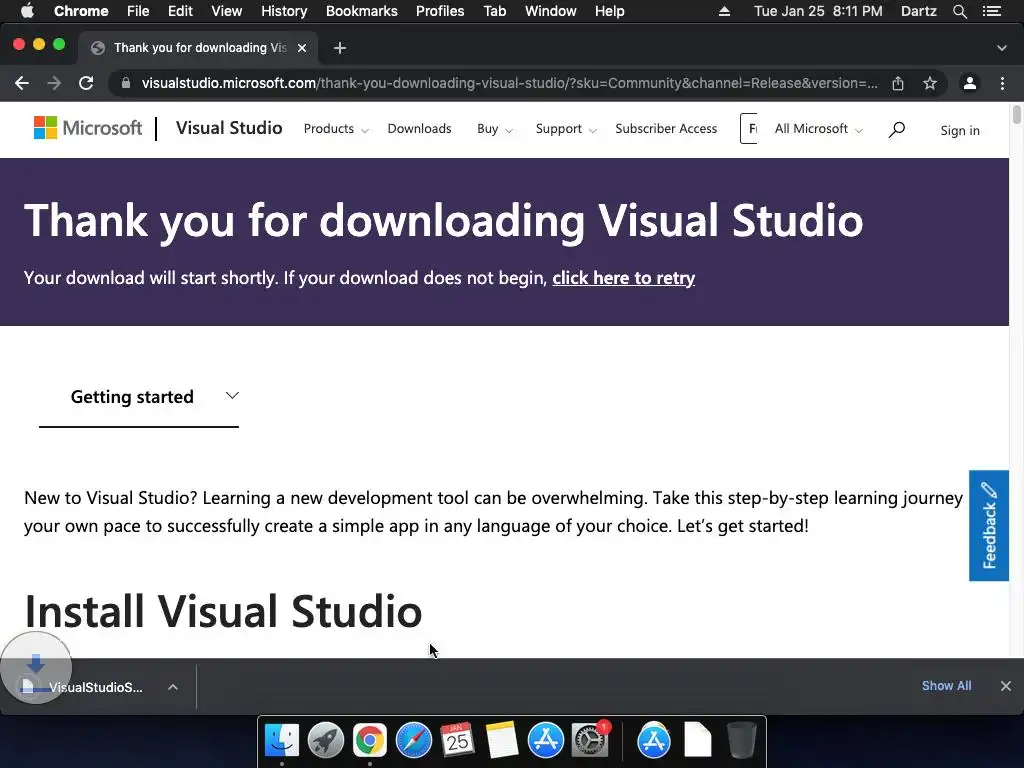This screenshot has width=1024, height=768.
Task: Click the Feedback side button
Action: click(989, 525)
